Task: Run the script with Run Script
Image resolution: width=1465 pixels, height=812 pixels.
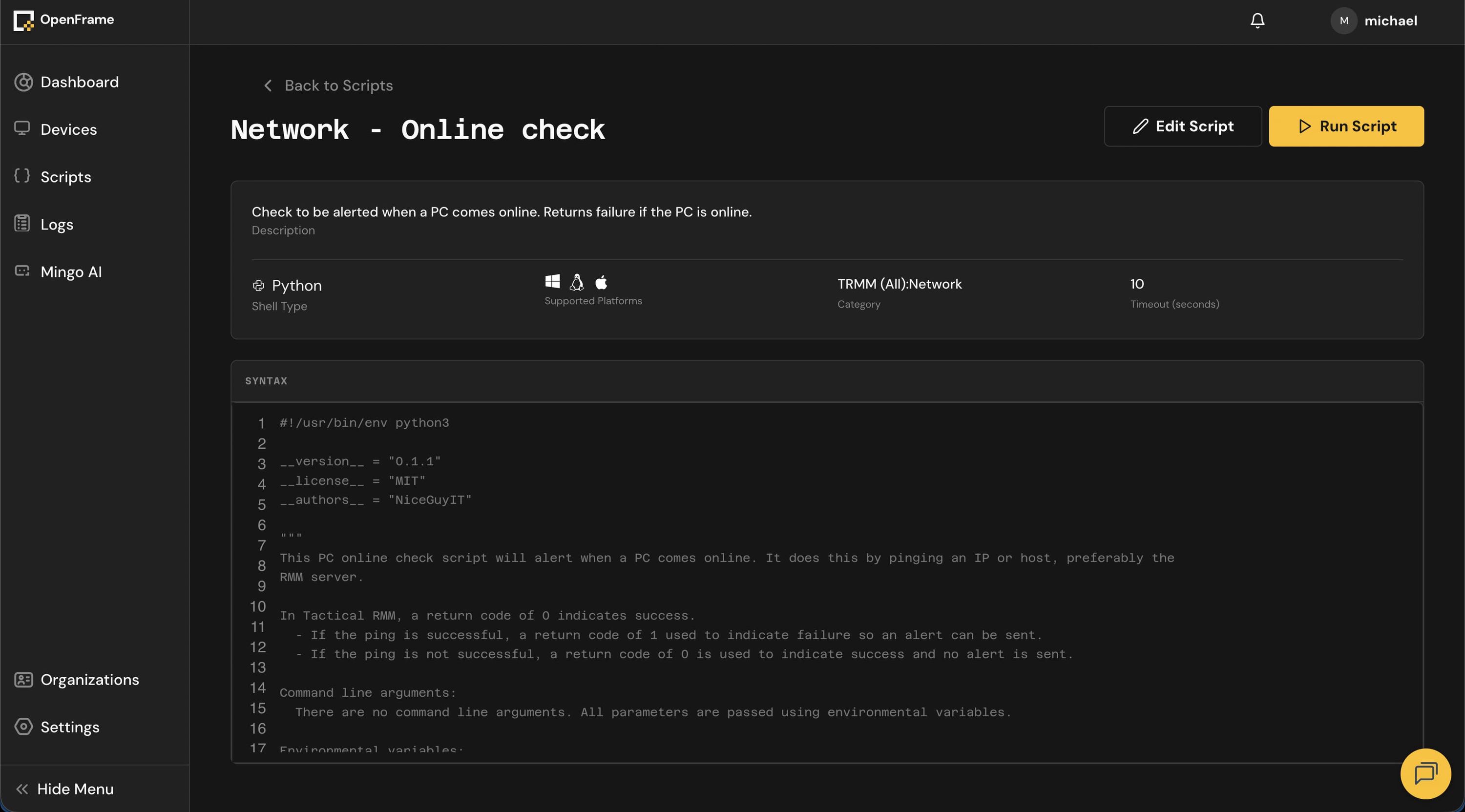Action: (1346, 126)
